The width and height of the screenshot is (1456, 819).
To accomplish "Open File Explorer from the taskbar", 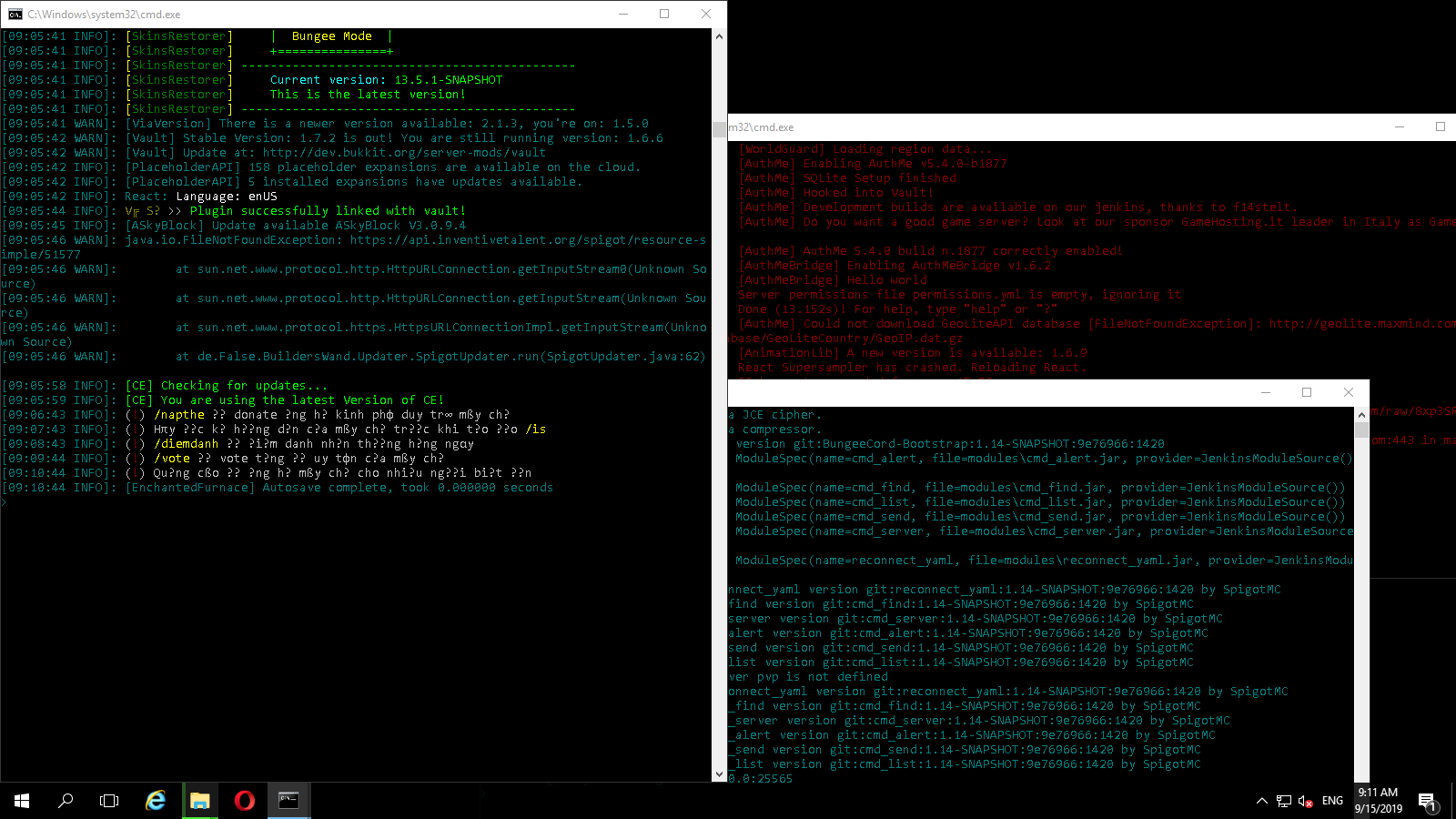I will tap(199, 801).
